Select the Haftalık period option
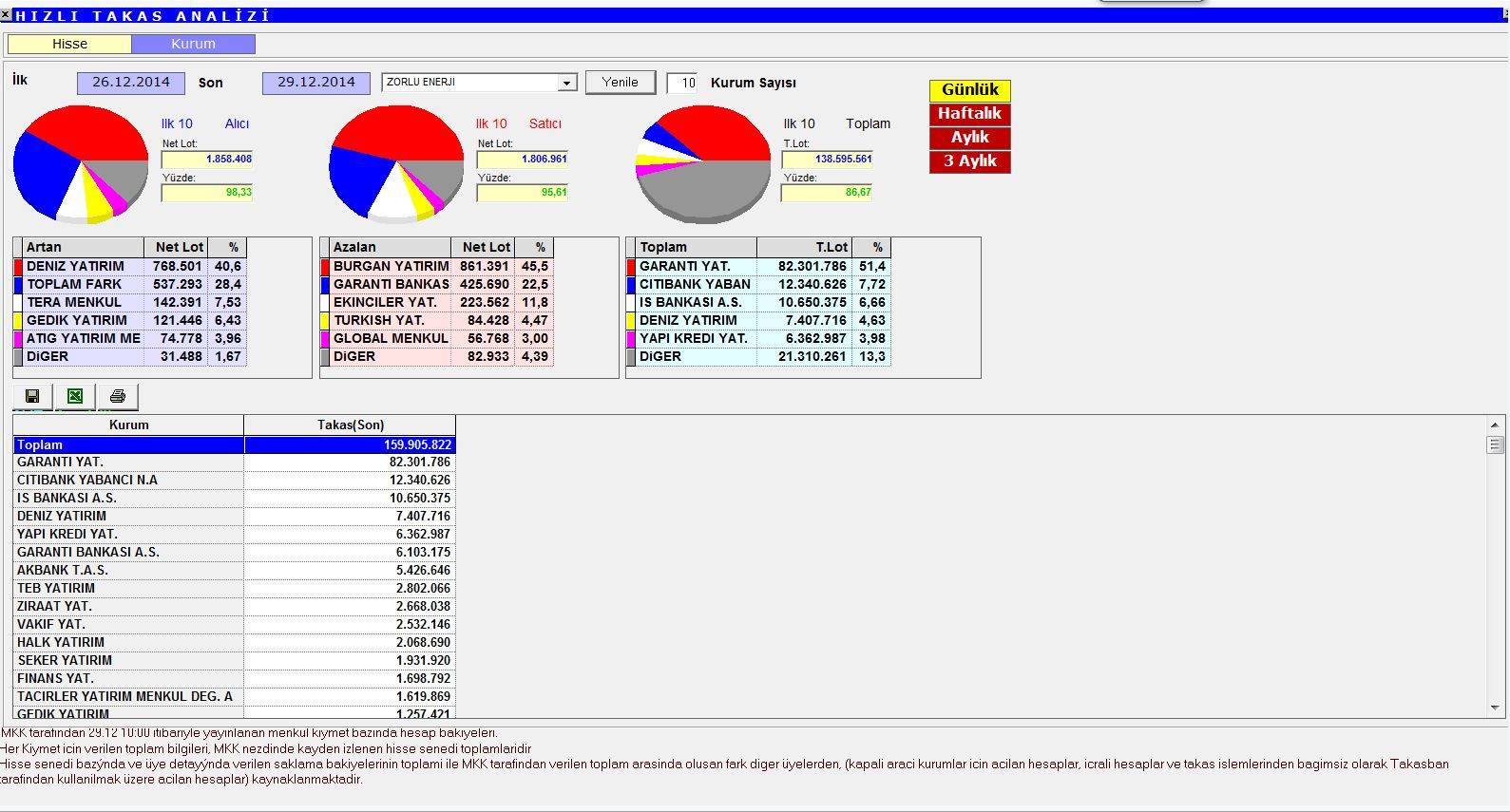 coord(969,114)
